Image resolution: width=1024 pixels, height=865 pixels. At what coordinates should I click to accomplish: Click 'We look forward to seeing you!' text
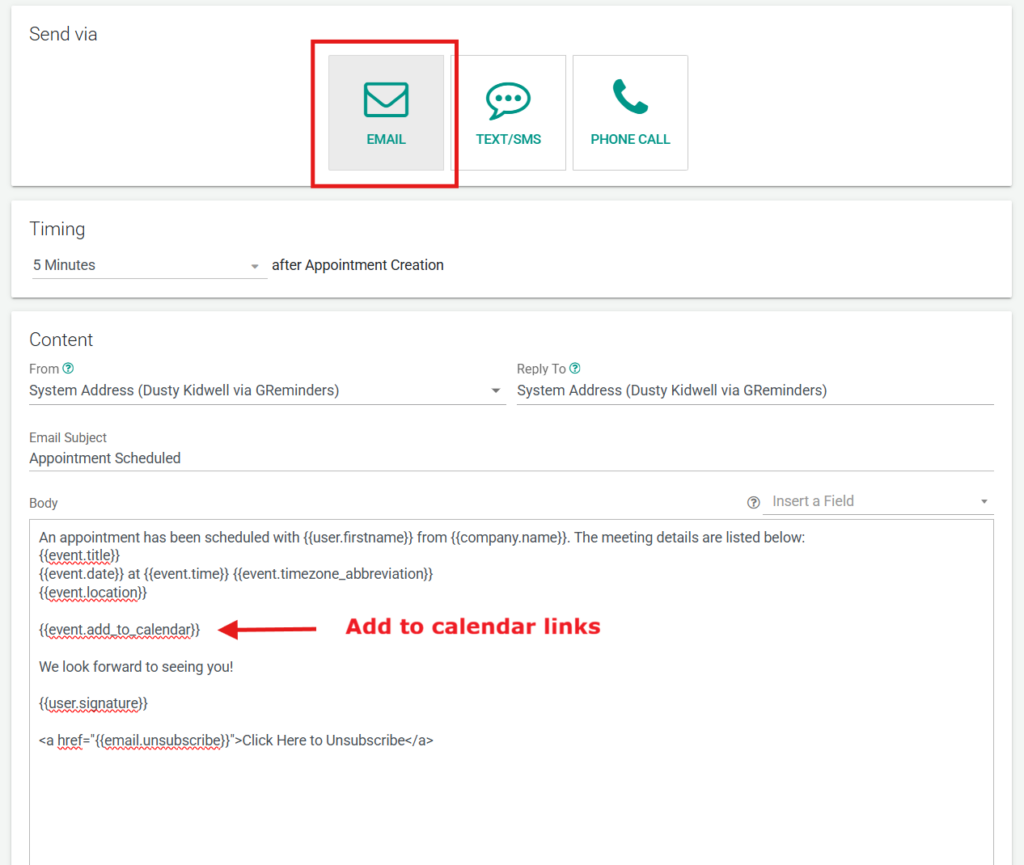(136, 666)
